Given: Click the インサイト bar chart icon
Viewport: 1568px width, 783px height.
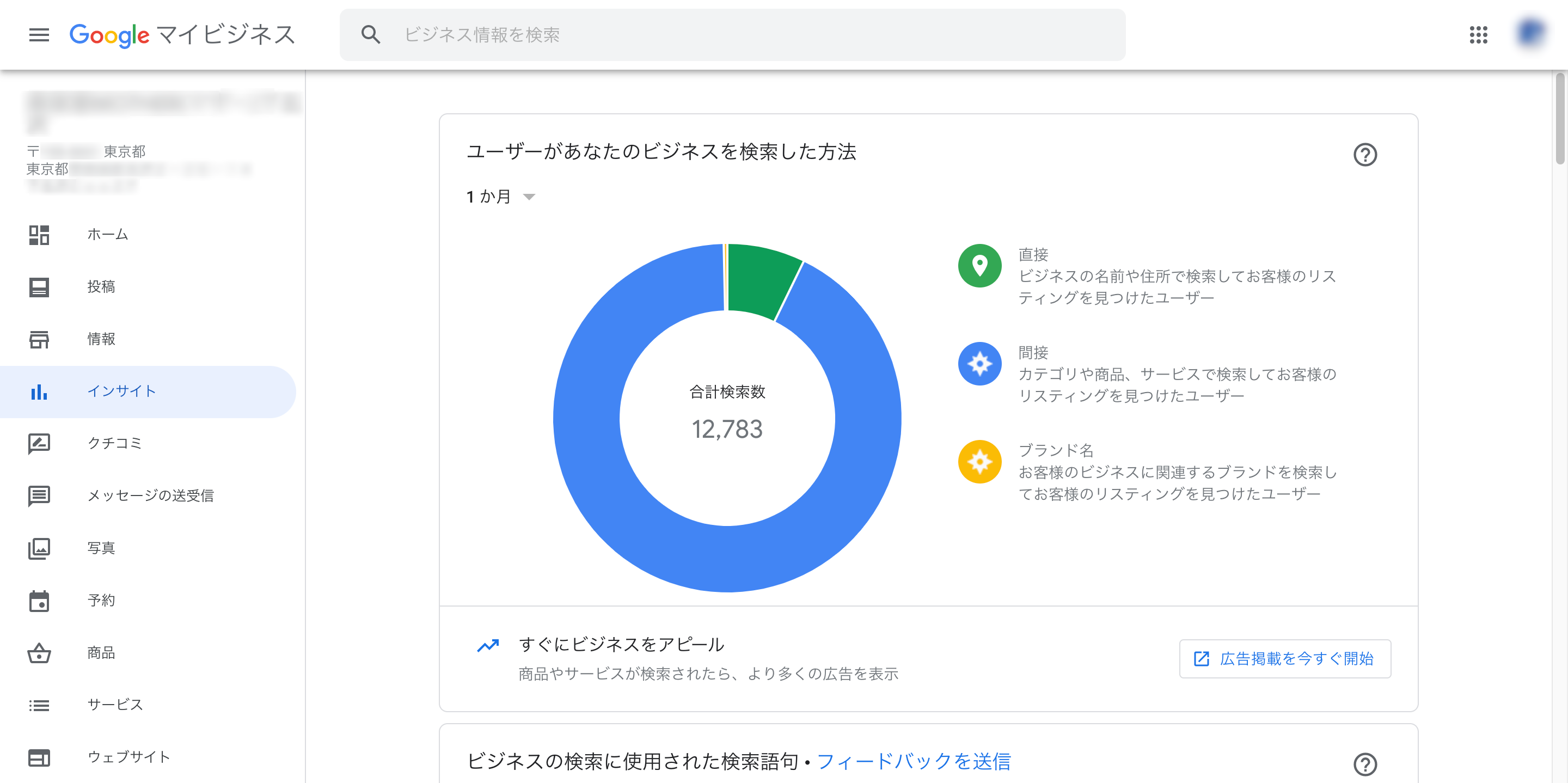Looking at the screenshot, I should [39, 392].
